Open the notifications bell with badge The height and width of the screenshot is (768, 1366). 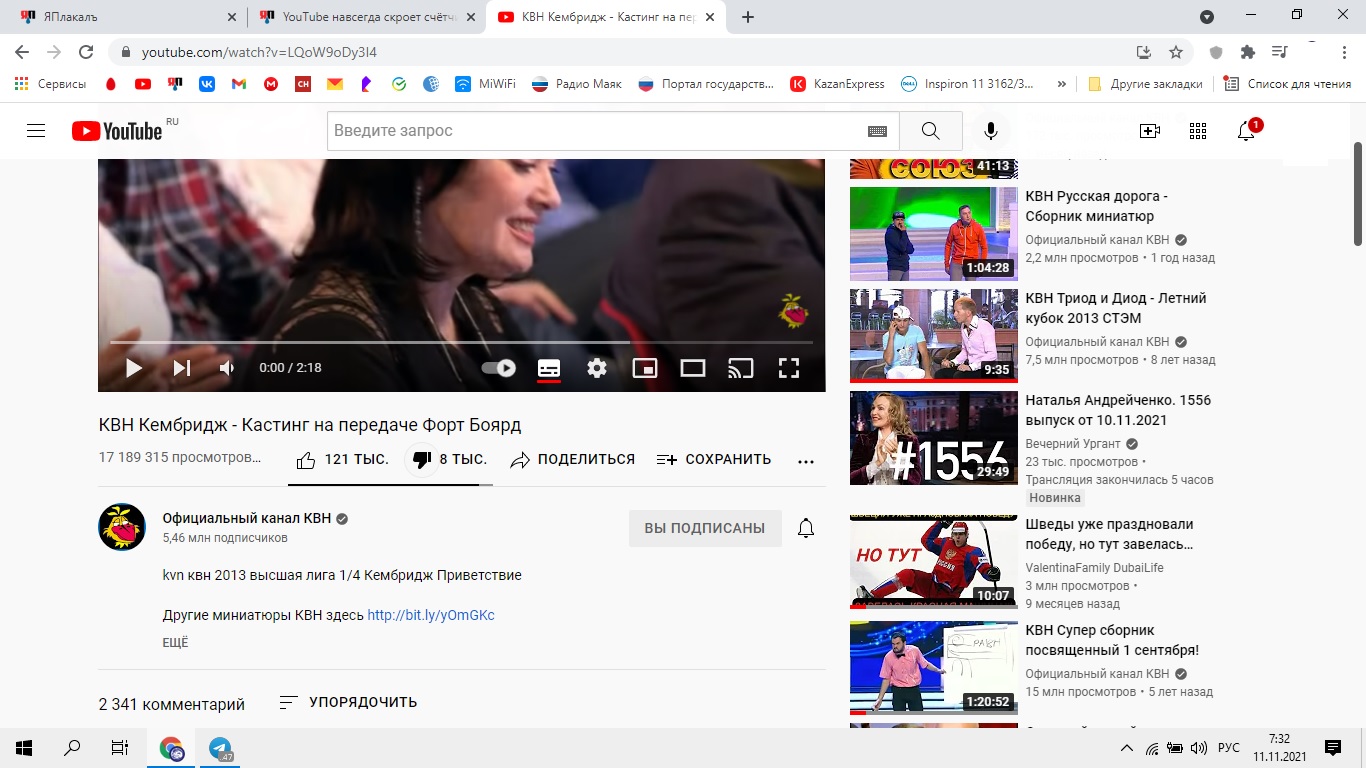tap(1247, 130)
